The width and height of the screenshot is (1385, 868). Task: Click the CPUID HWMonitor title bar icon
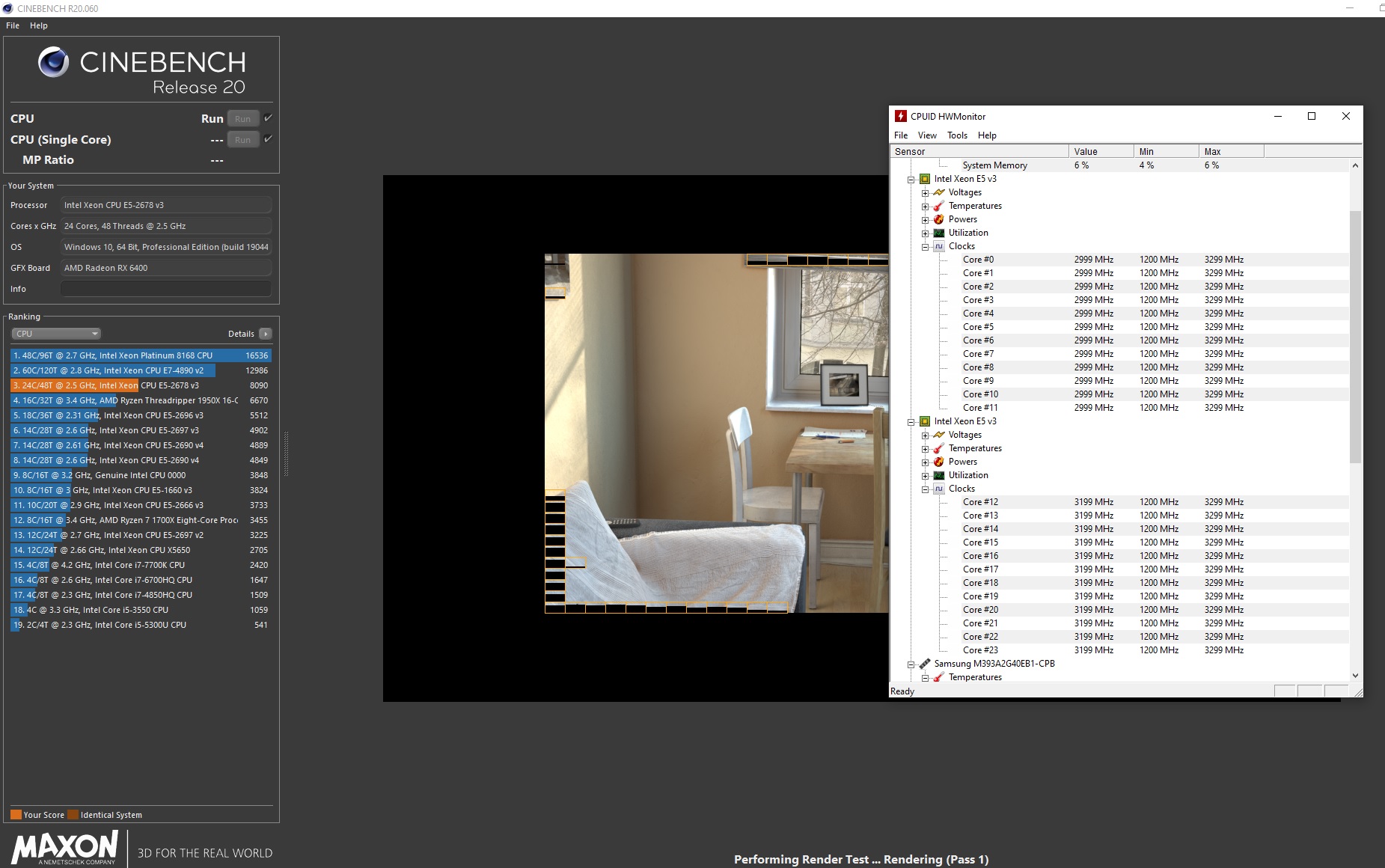(x=901, y=116)
